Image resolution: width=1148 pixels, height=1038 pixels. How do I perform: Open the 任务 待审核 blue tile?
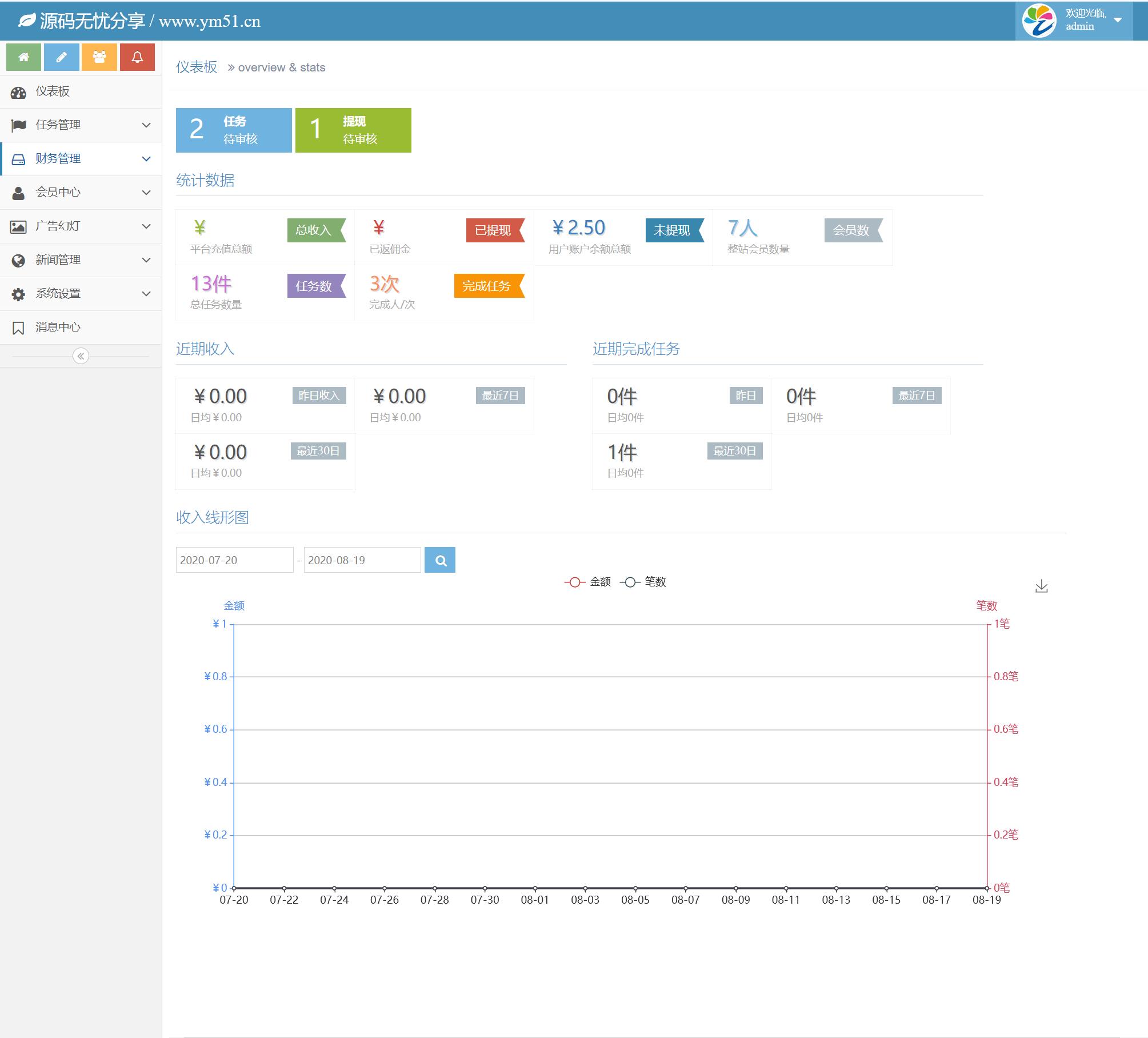[234, 130]
